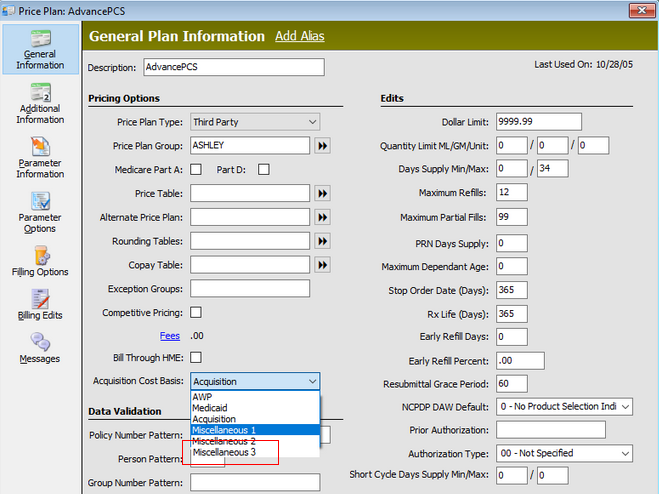Open the Parameter Options section
Image resolution: width=659 pixels, height=494 pixels.
coord(40,212)
